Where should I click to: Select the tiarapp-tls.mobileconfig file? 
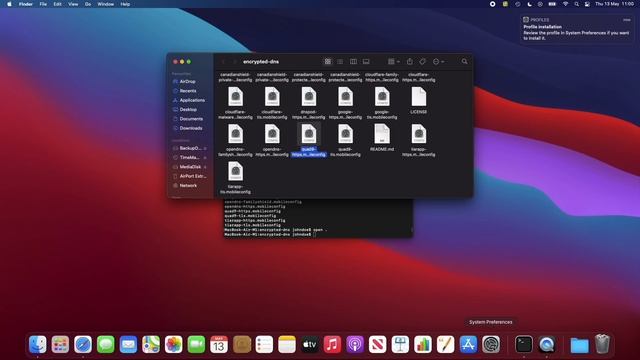[236, 178]
